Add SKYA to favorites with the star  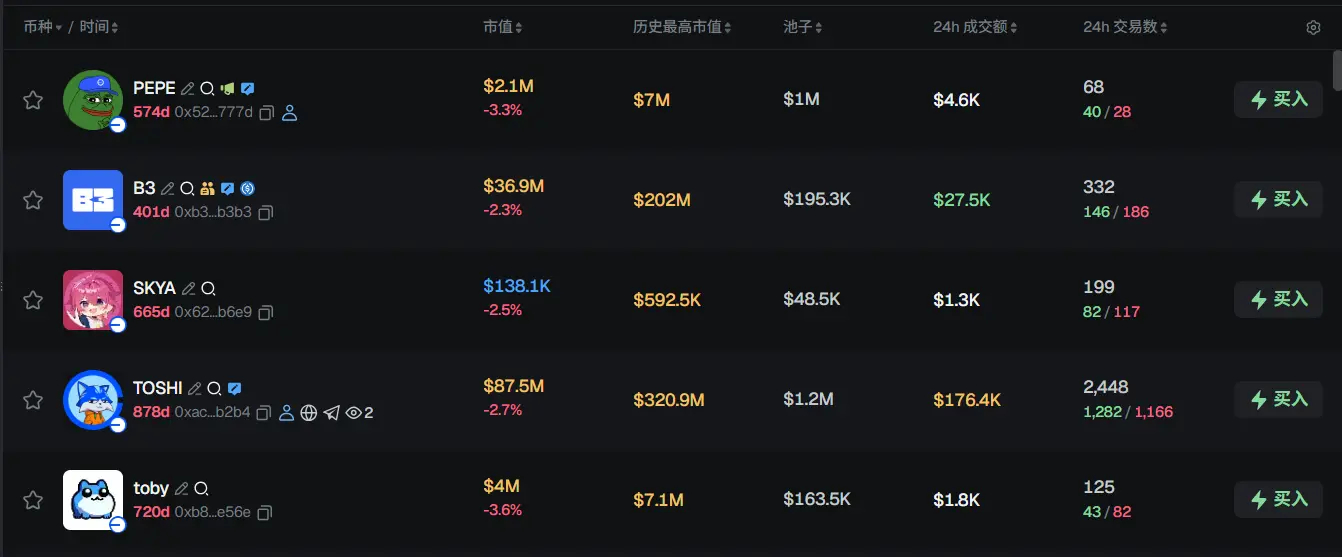(33, 300)
